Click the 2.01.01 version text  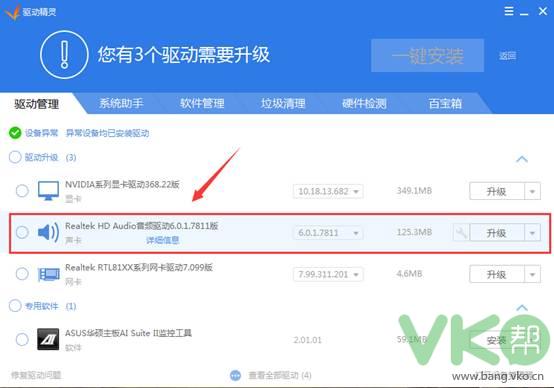[x=308, y=340]
